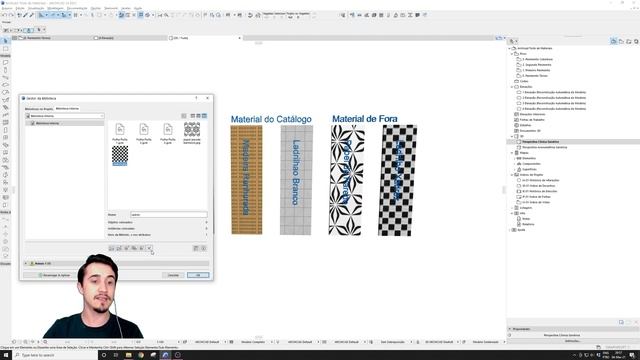Select the Arrow tool in left toolbox
The height and width of the screenshot is (360, 640).
(5, 41)
